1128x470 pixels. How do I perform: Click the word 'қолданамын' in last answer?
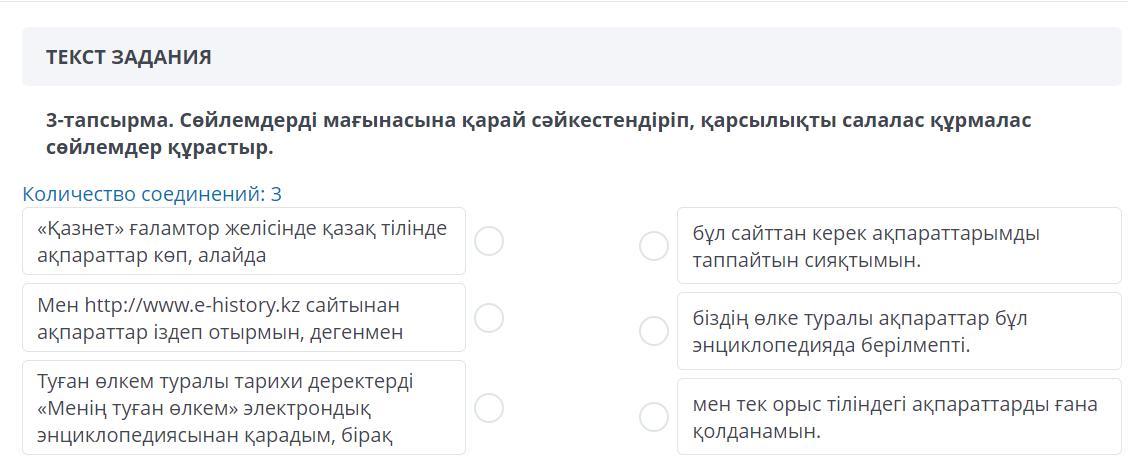[x=753, y=431]
